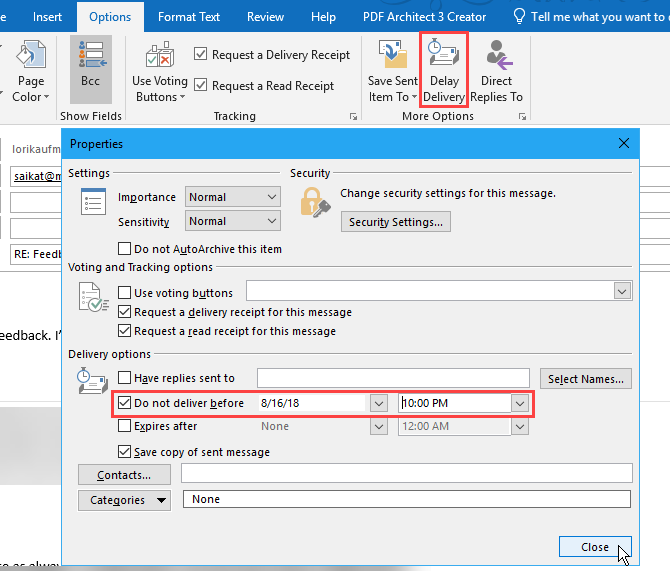
Task: Open the Page Color option
Action: click(30, 71)
